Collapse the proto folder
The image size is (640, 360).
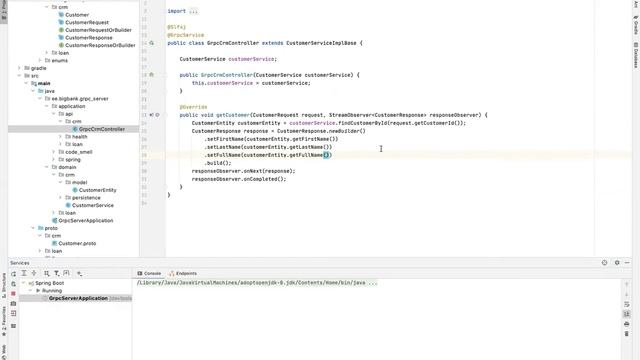click(33, 228)
